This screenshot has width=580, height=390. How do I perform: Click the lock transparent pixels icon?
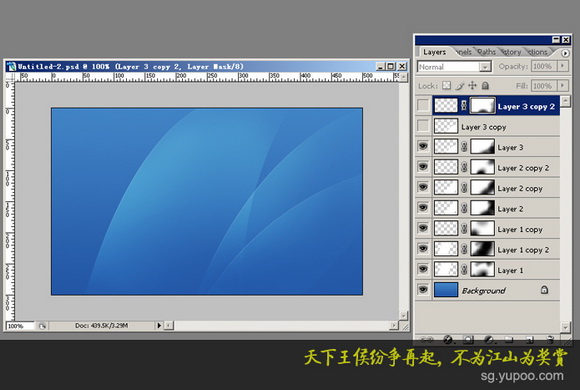[x=446, y=86]
